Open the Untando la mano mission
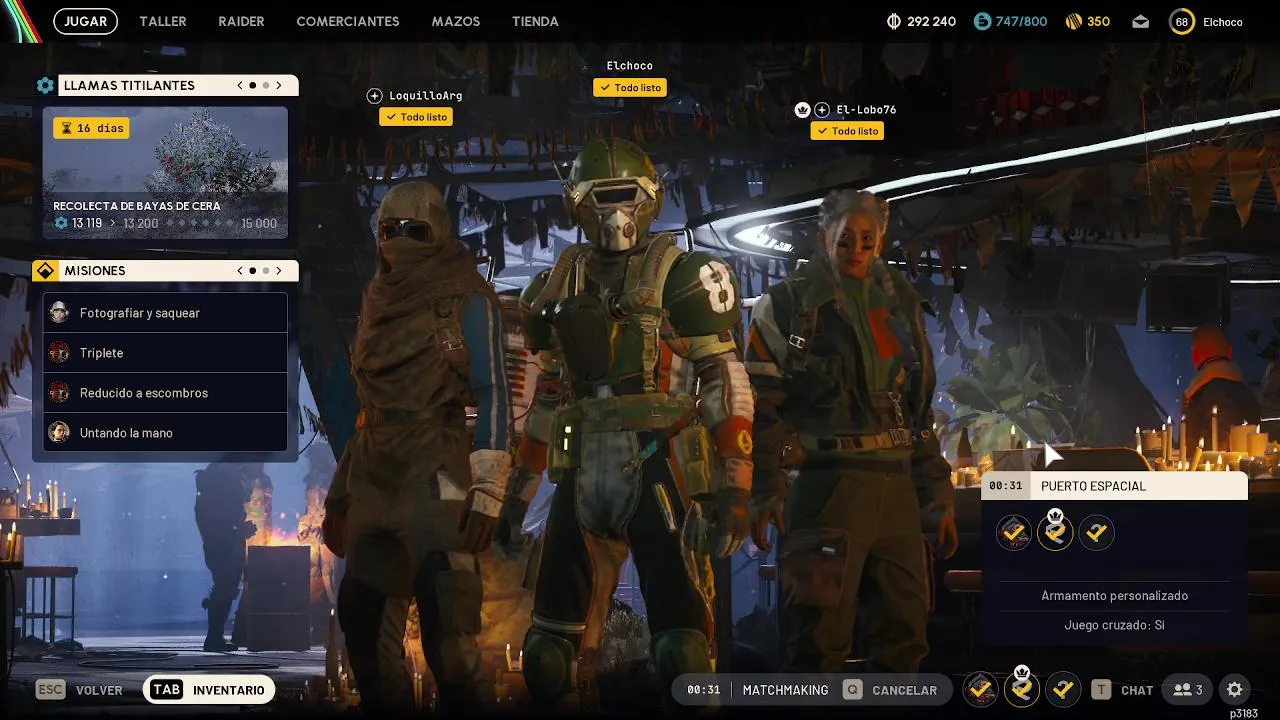 coord(165,433)
